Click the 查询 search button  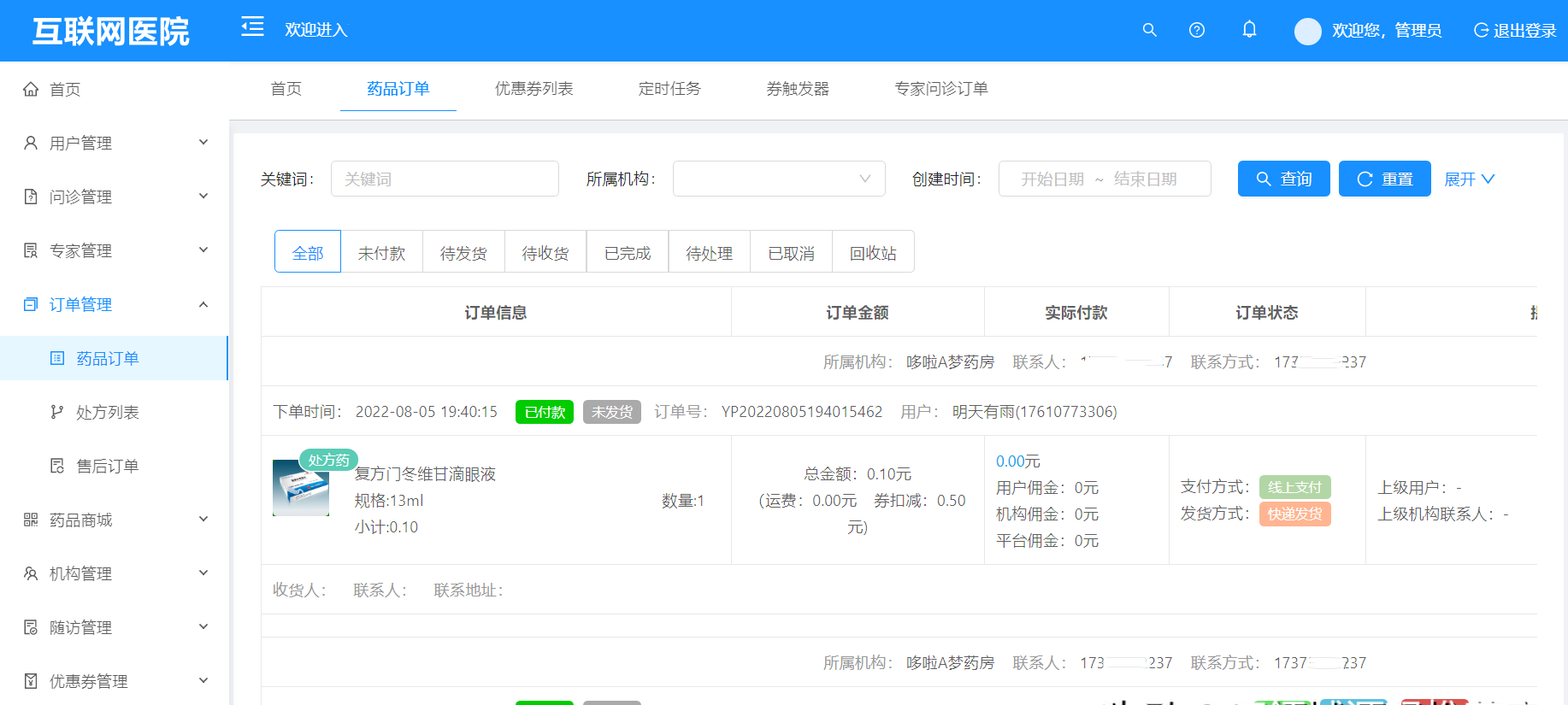click(1283, 179)
